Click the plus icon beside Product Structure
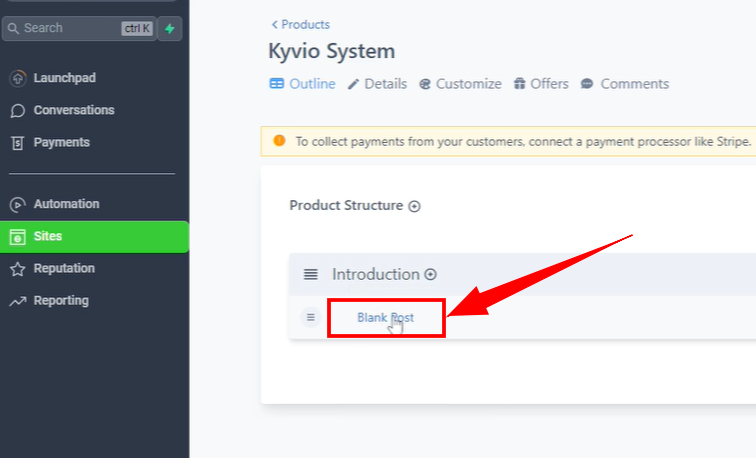The image size is (756, 458). pyautogui.click(x=414, y=206)
